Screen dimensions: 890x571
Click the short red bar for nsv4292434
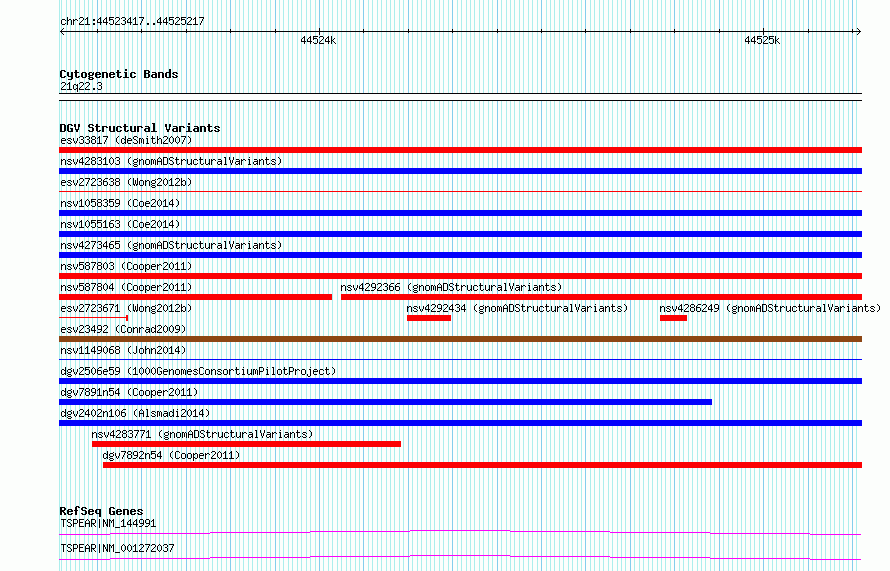[429, 318]
